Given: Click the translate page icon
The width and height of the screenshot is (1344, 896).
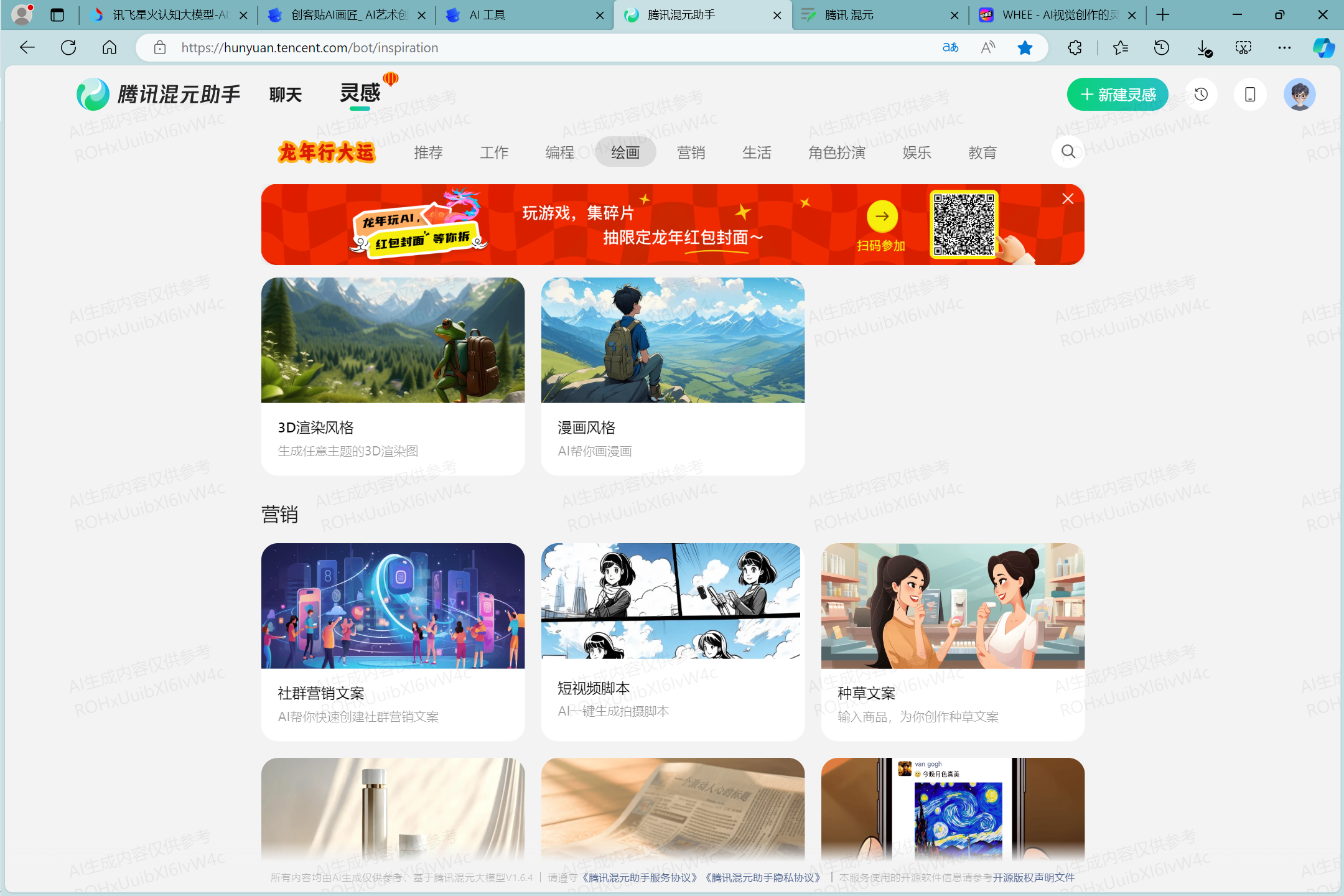Looking at the screenshot, I should (x=950, y=47).
